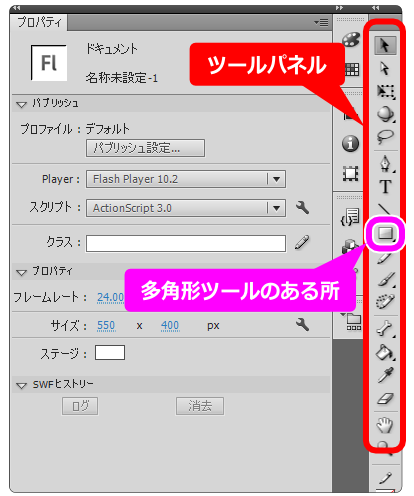This screenshot has width=414, height=496.
Task: Open the Transform panel icon
Action: coord(351,173)
